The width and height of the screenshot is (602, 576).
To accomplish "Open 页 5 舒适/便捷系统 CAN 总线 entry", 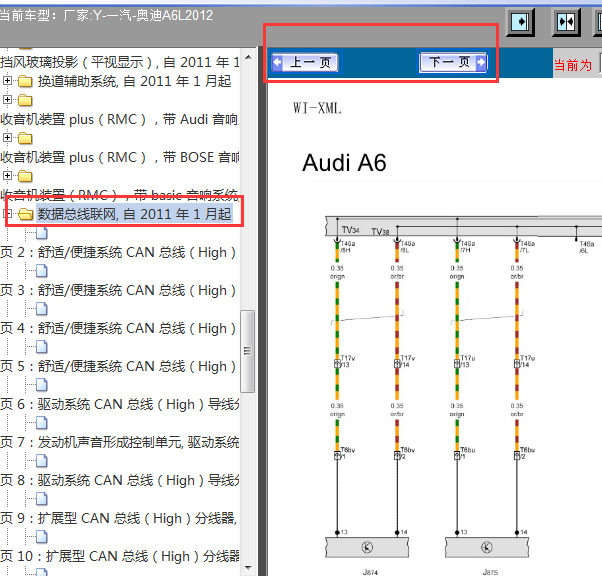I will tap(118, 366).
